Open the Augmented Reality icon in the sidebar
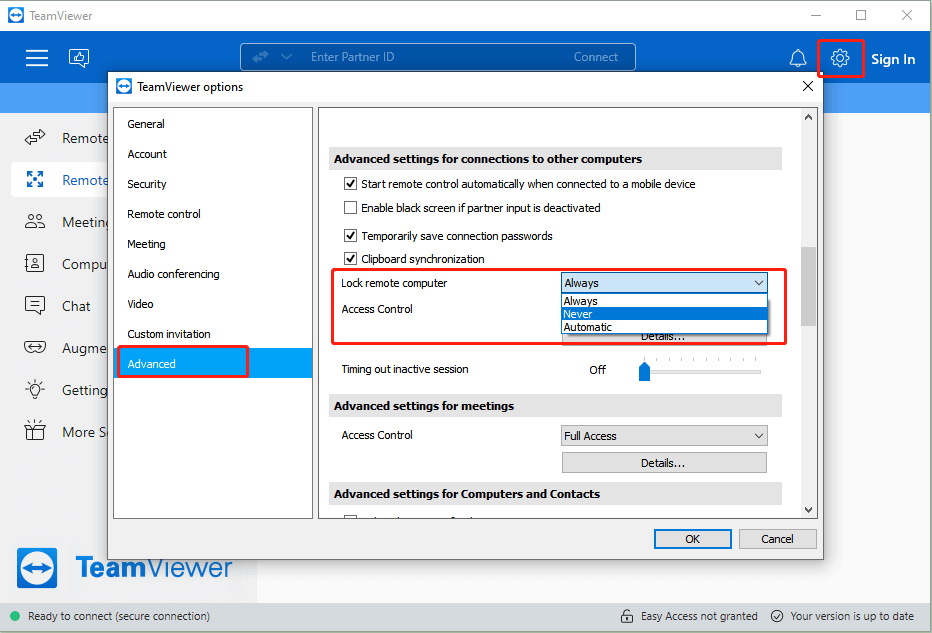932x633 pixels. coord(35,347)
